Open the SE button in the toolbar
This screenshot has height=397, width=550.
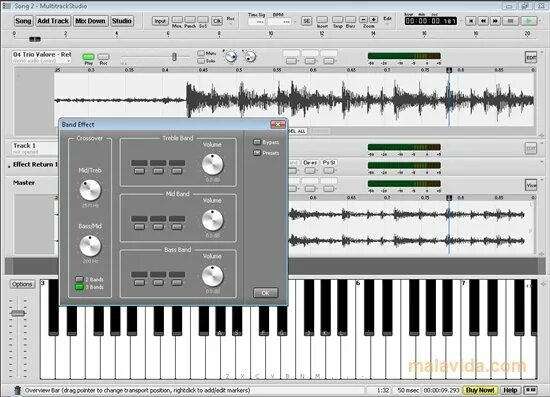coord(306,21)
